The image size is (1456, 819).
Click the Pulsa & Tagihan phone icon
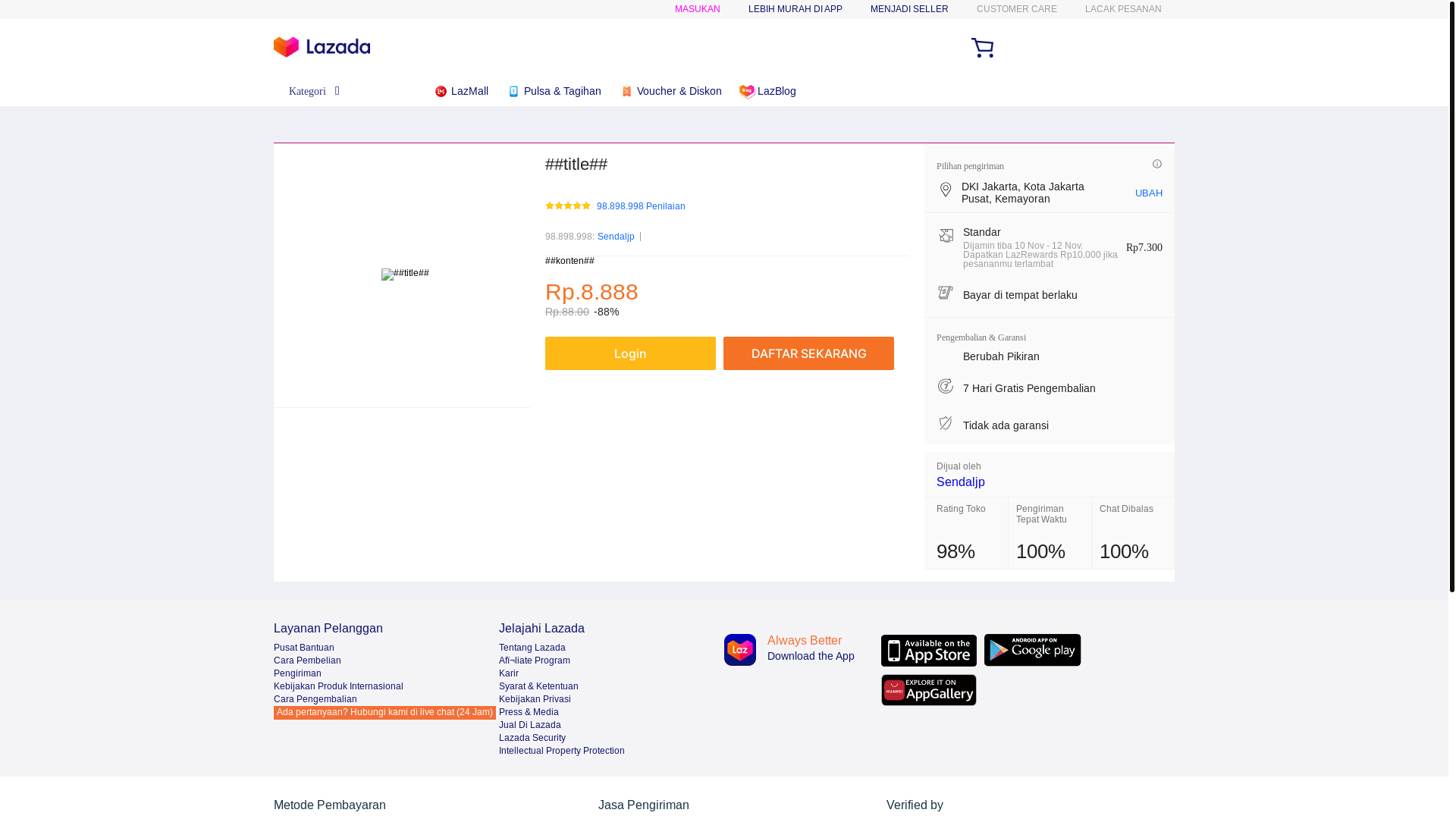pos(513,92)
